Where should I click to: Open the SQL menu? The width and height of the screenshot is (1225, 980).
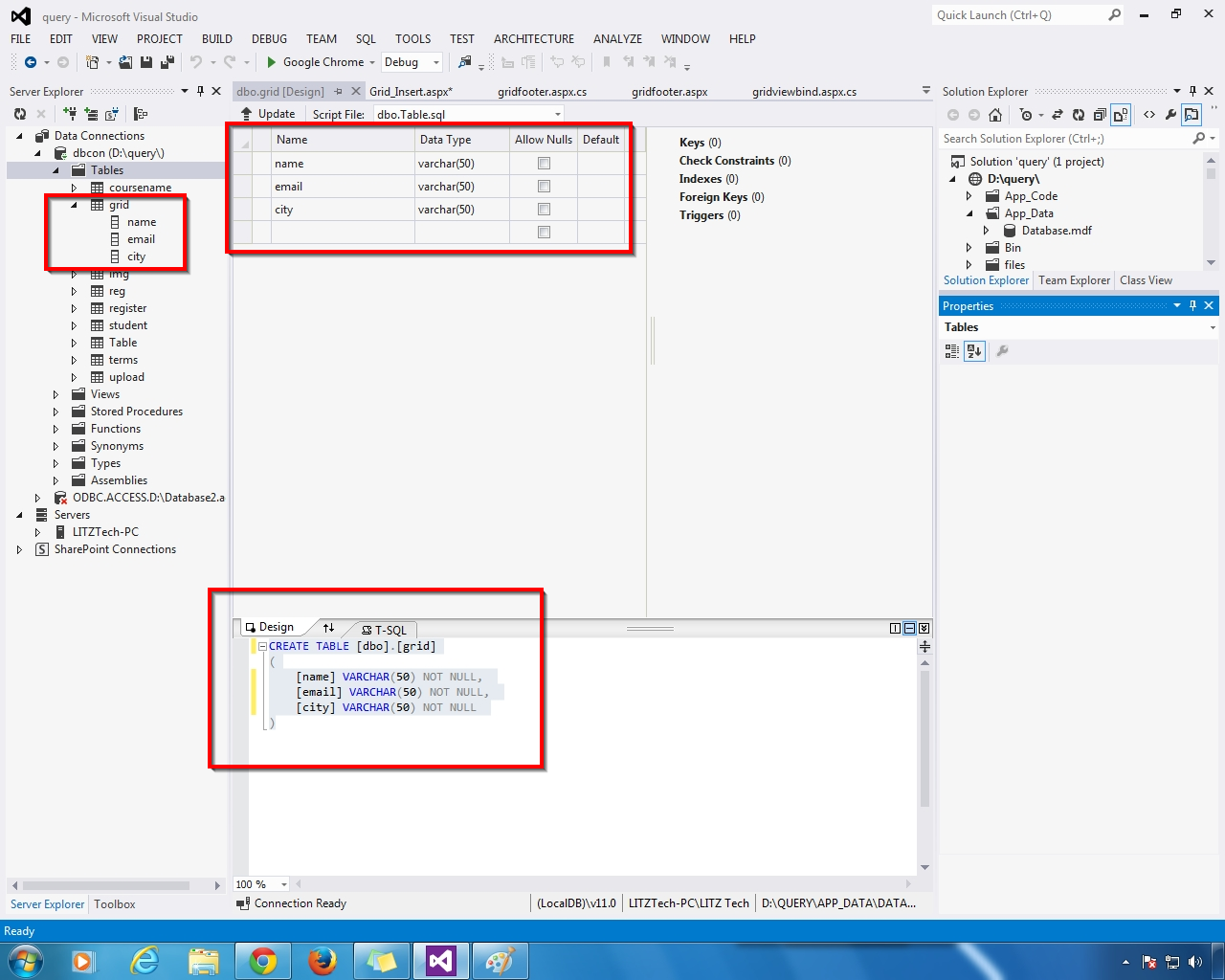click(x=366, y=39)
